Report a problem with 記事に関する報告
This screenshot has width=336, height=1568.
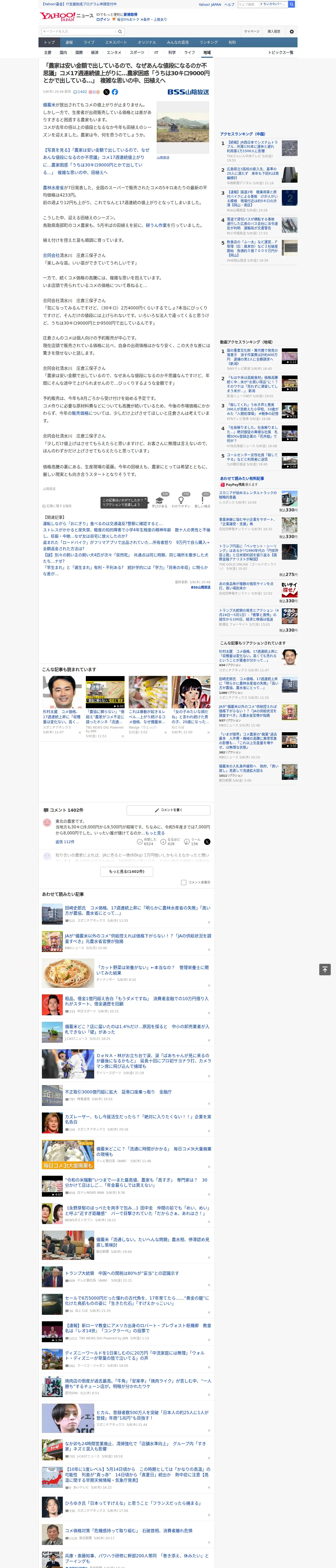click(57, 506)
